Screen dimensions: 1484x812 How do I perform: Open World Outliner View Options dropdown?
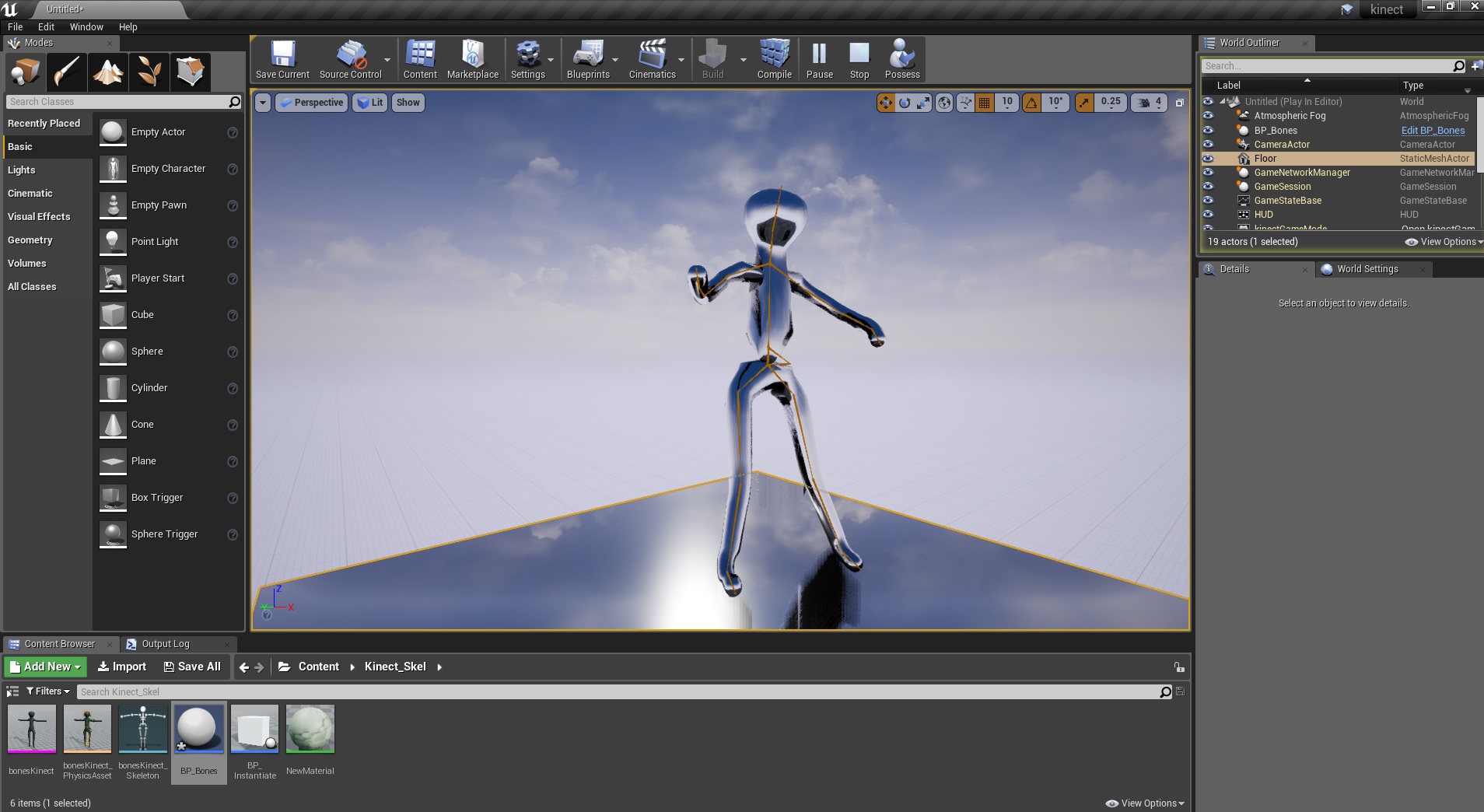[1444, 242]
